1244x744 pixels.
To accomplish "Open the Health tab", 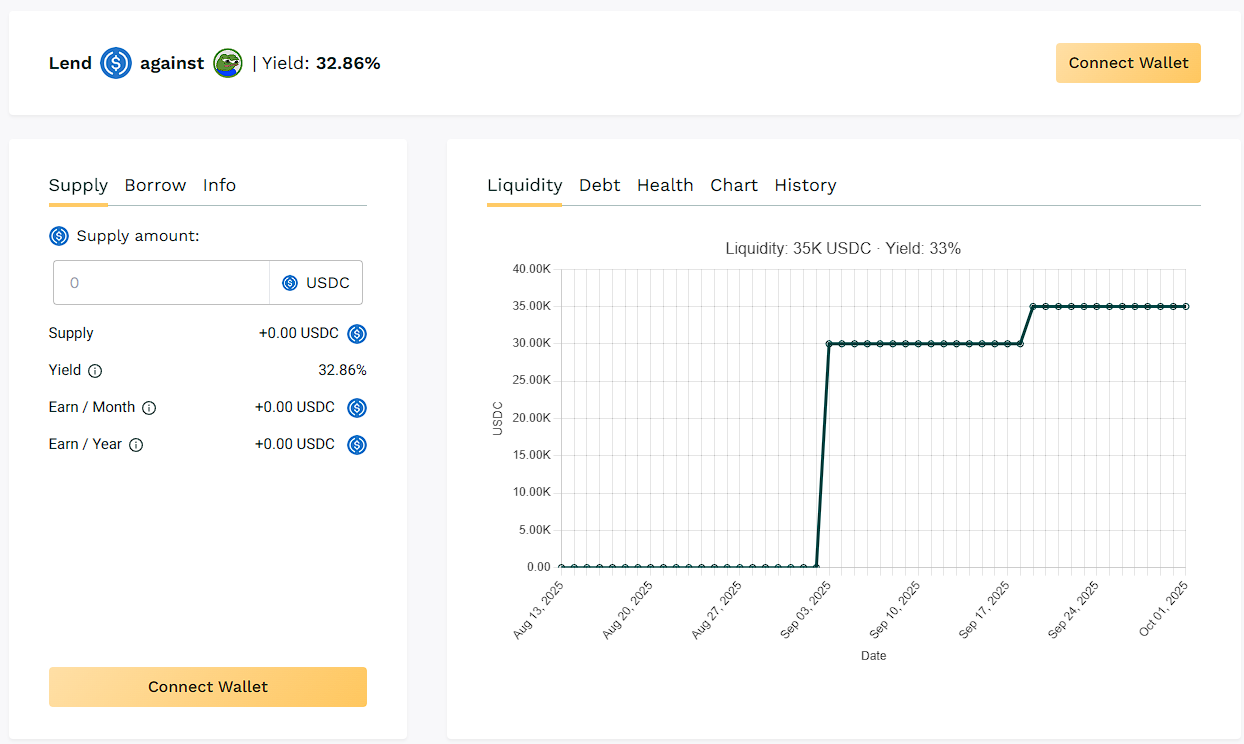I will coord(665,185).
